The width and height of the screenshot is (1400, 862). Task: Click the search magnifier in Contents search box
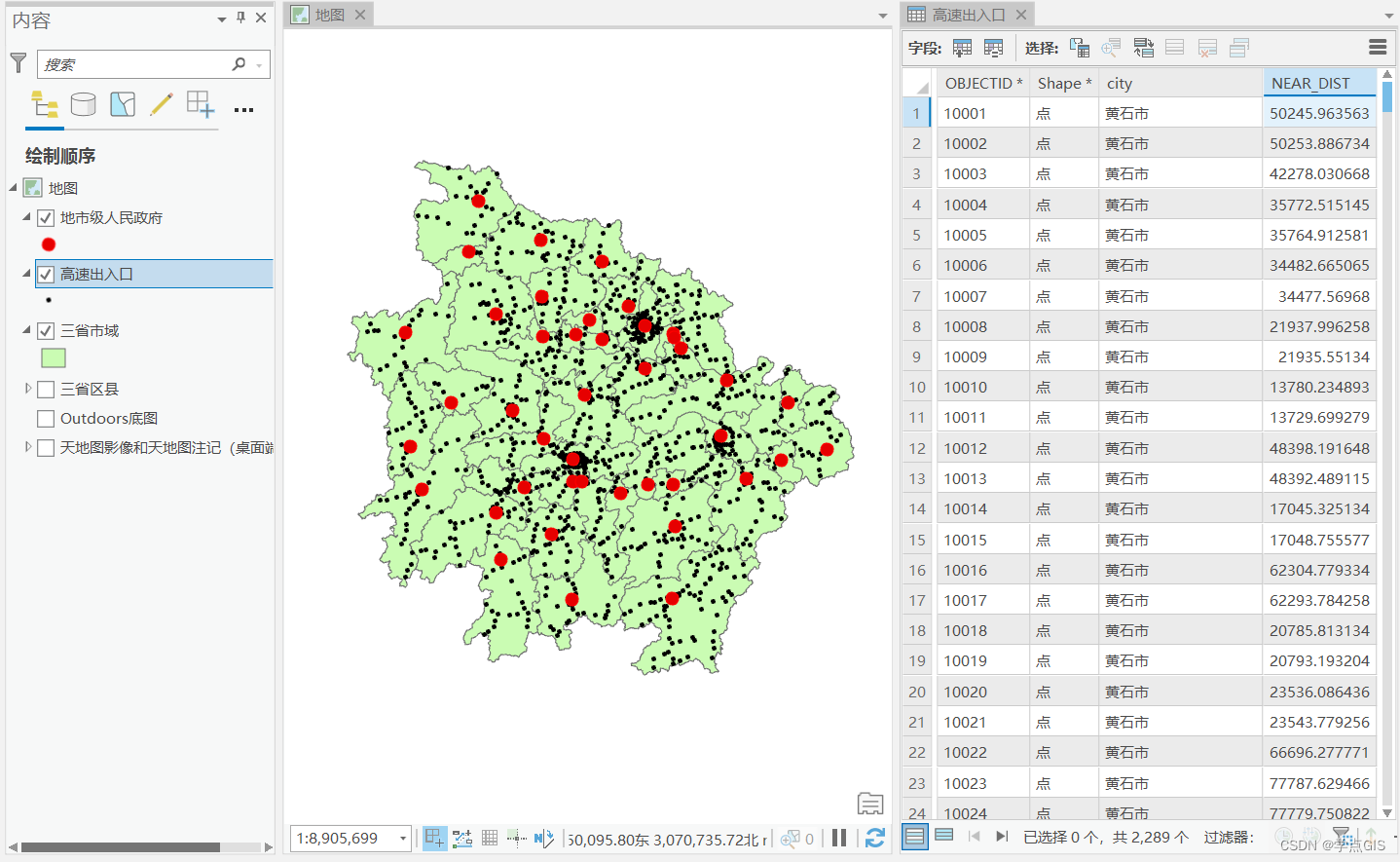click(239, 64)
